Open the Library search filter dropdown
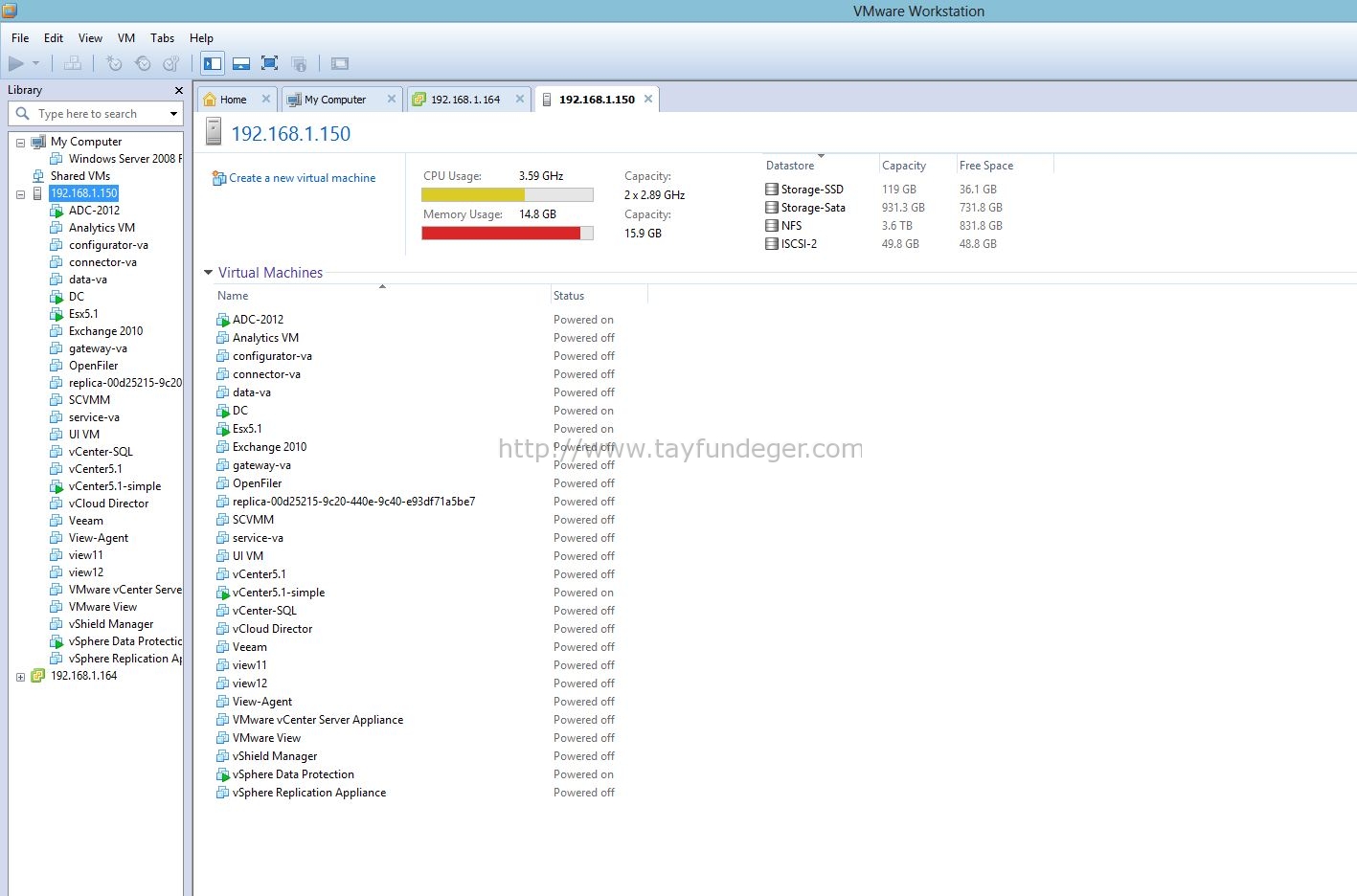1357x896 pixels. pos(173,114)
